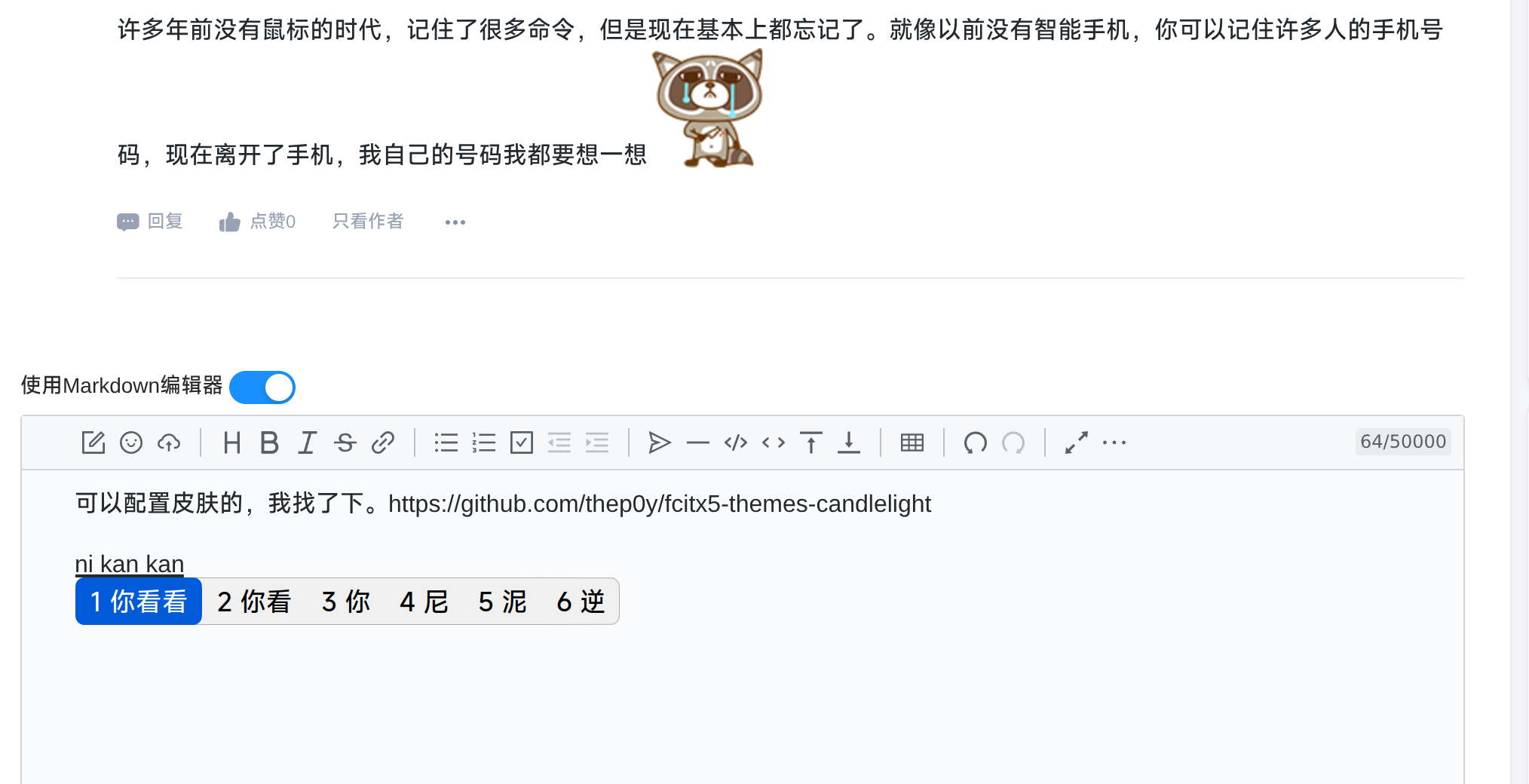Image resolution: width=1529 pixels, height=784 pixels.
Task: Choose IME candidate 3 你
Action: click(346, 602)
